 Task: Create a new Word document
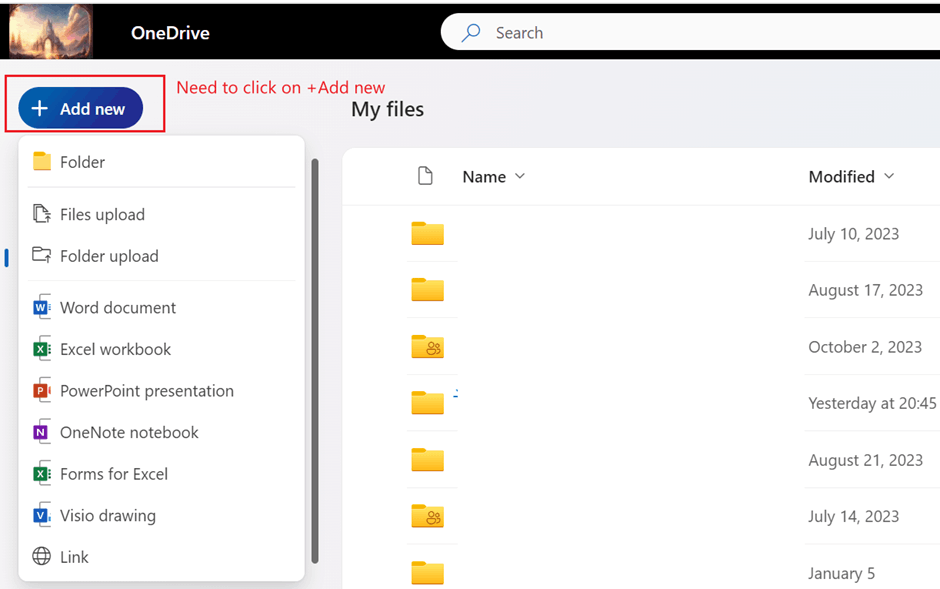[162, 307]
